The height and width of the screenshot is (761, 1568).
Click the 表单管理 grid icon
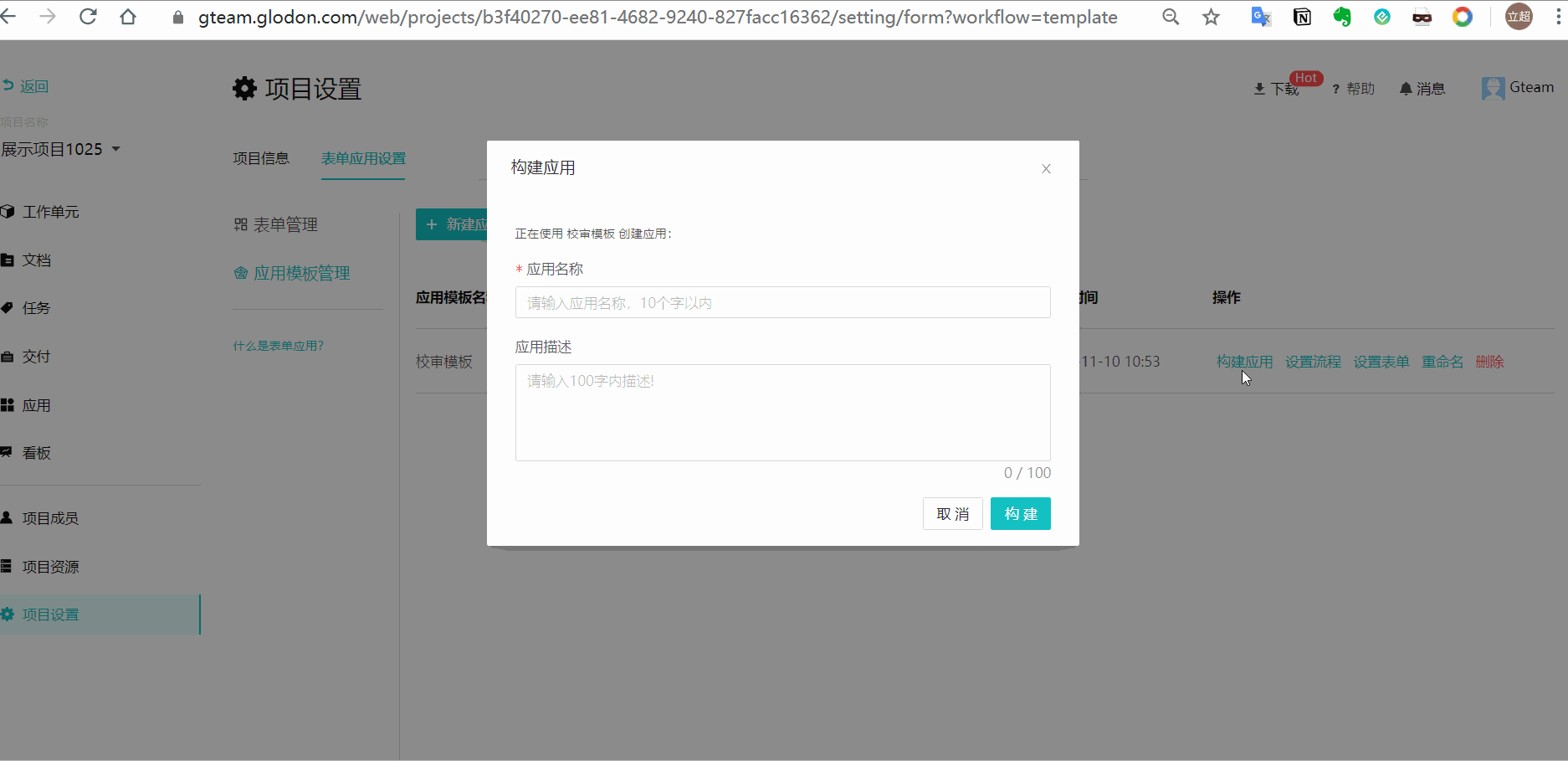(241, 224)
